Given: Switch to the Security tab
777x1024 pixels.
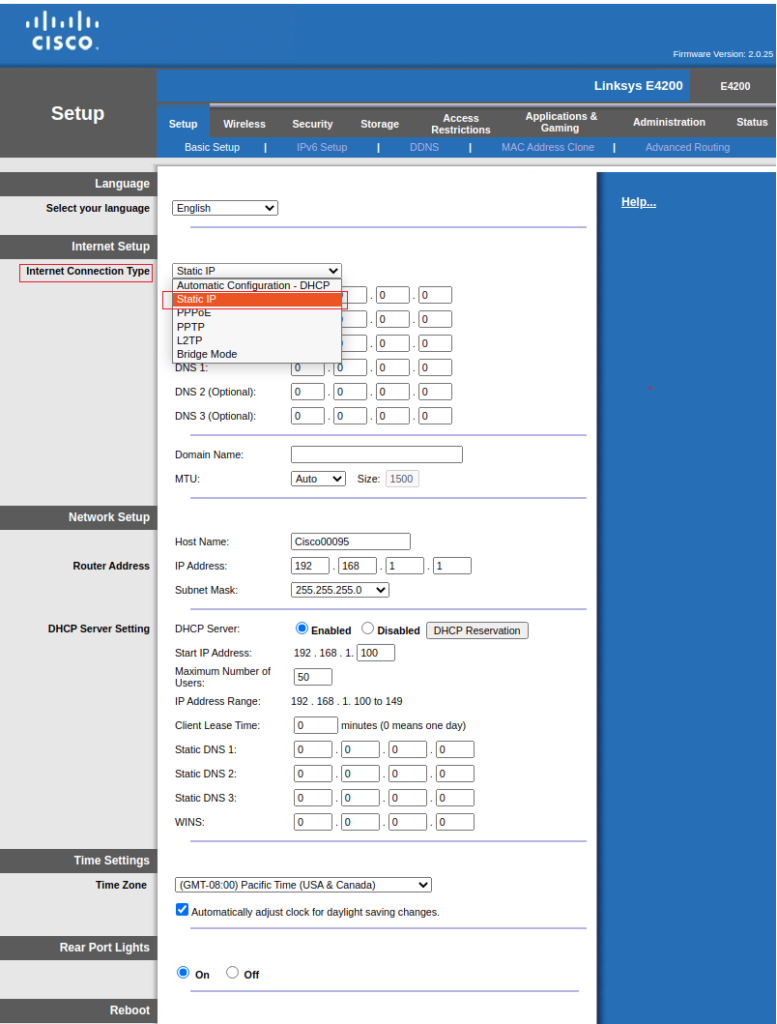Looking at the screenshot, I should click(x=312, y=124).
